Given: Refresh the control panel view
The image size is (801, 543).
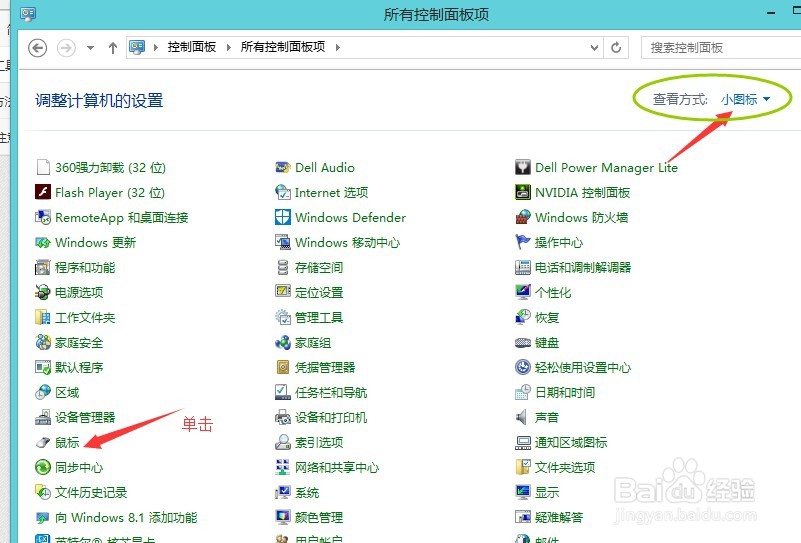Looking at the screenshot, I should [616, 48].
